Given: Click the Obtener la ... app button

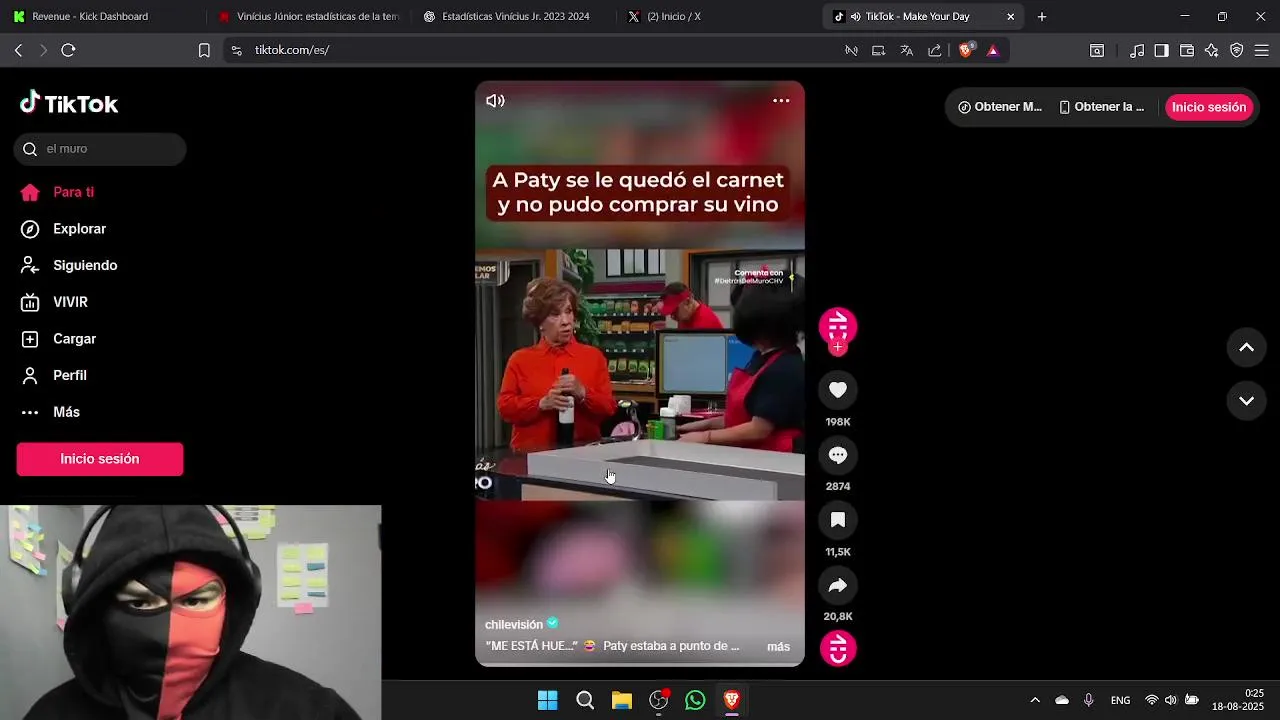Looking at the screenshot, I should tap(1101, 107).
